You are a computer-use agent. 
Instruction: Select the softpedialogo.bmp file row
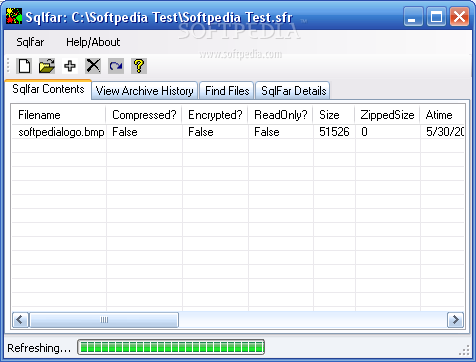click(238, 132)
